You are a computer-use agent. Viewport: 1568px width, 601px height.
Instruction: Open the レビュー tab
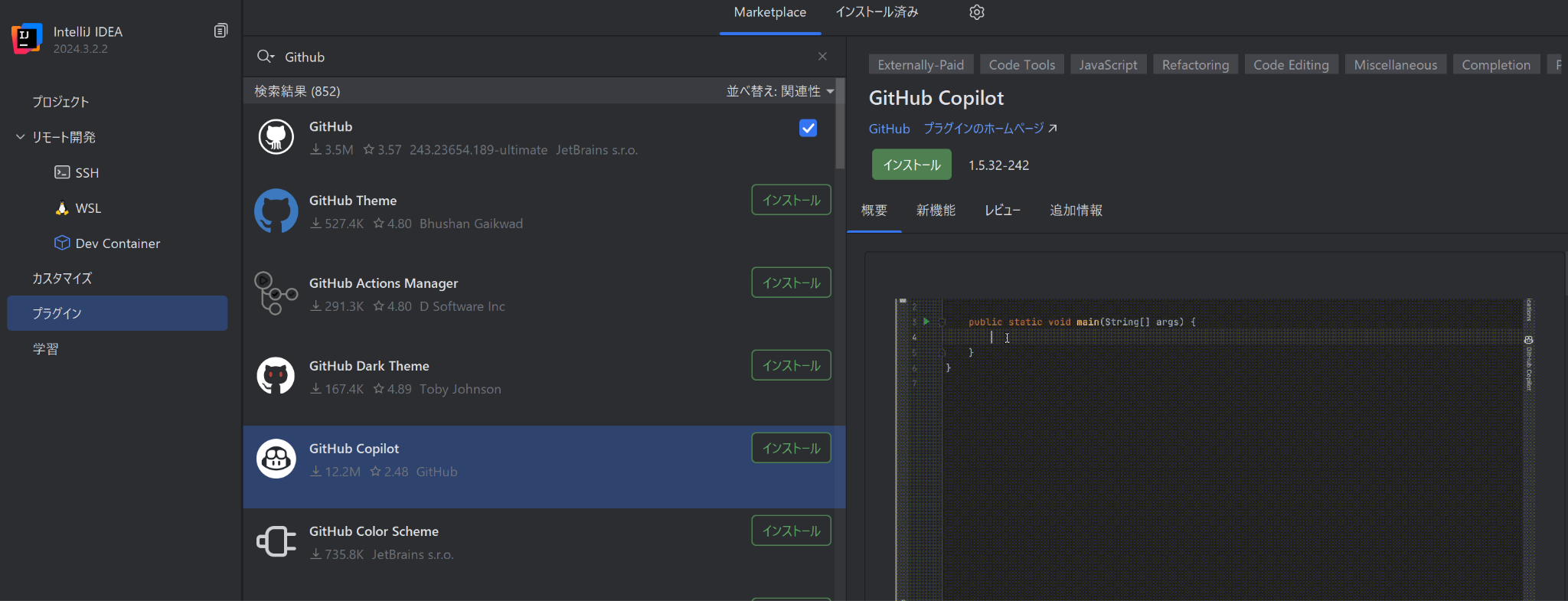pos(1002,210)
